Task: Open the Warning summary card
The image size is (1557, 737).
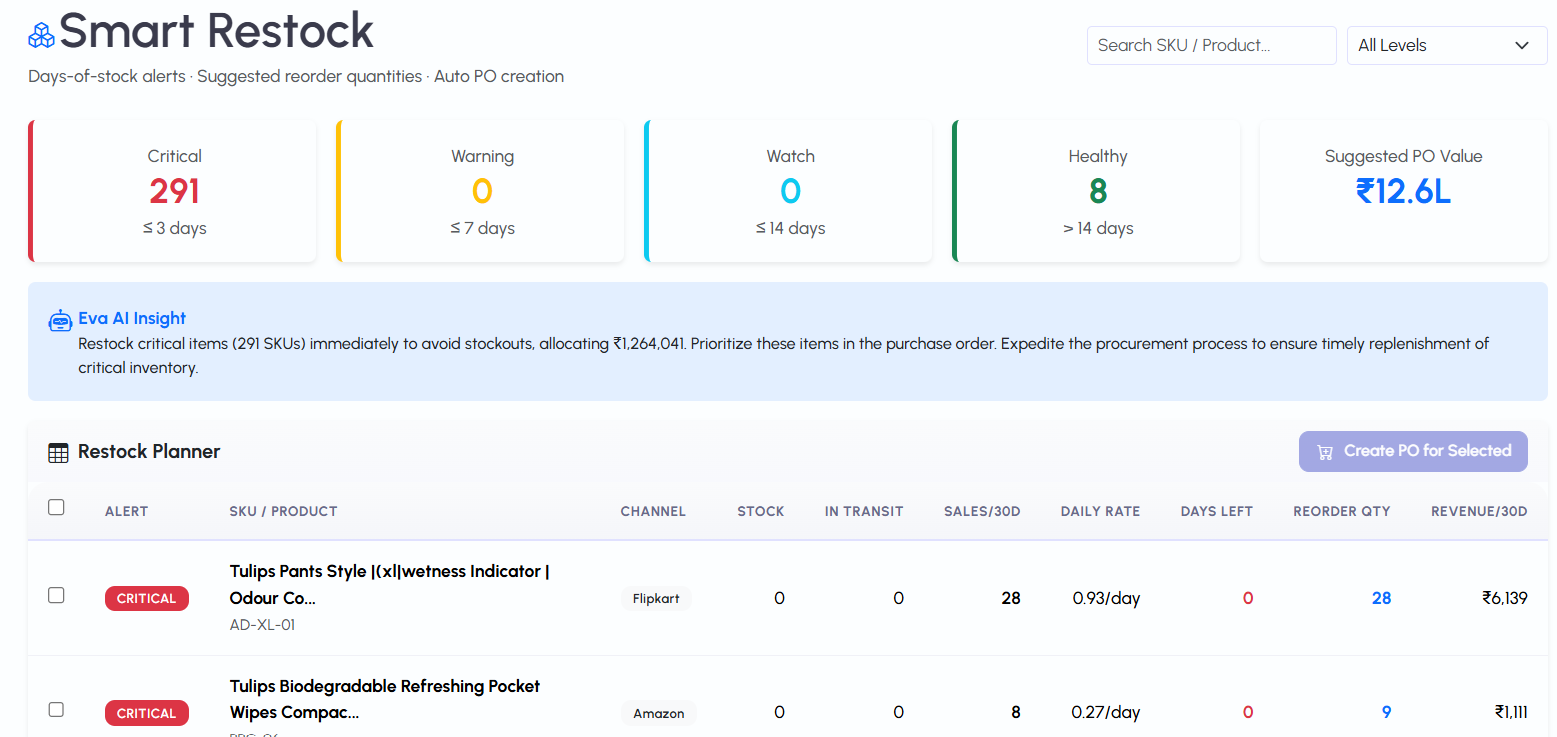Action: pyautogui.click(x=481, y=191)
